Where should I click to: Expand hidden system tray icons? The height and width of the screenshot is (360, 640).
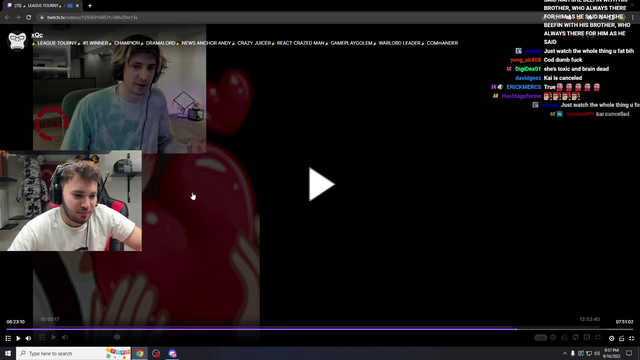pyautogui.click(x=565, y=353)
